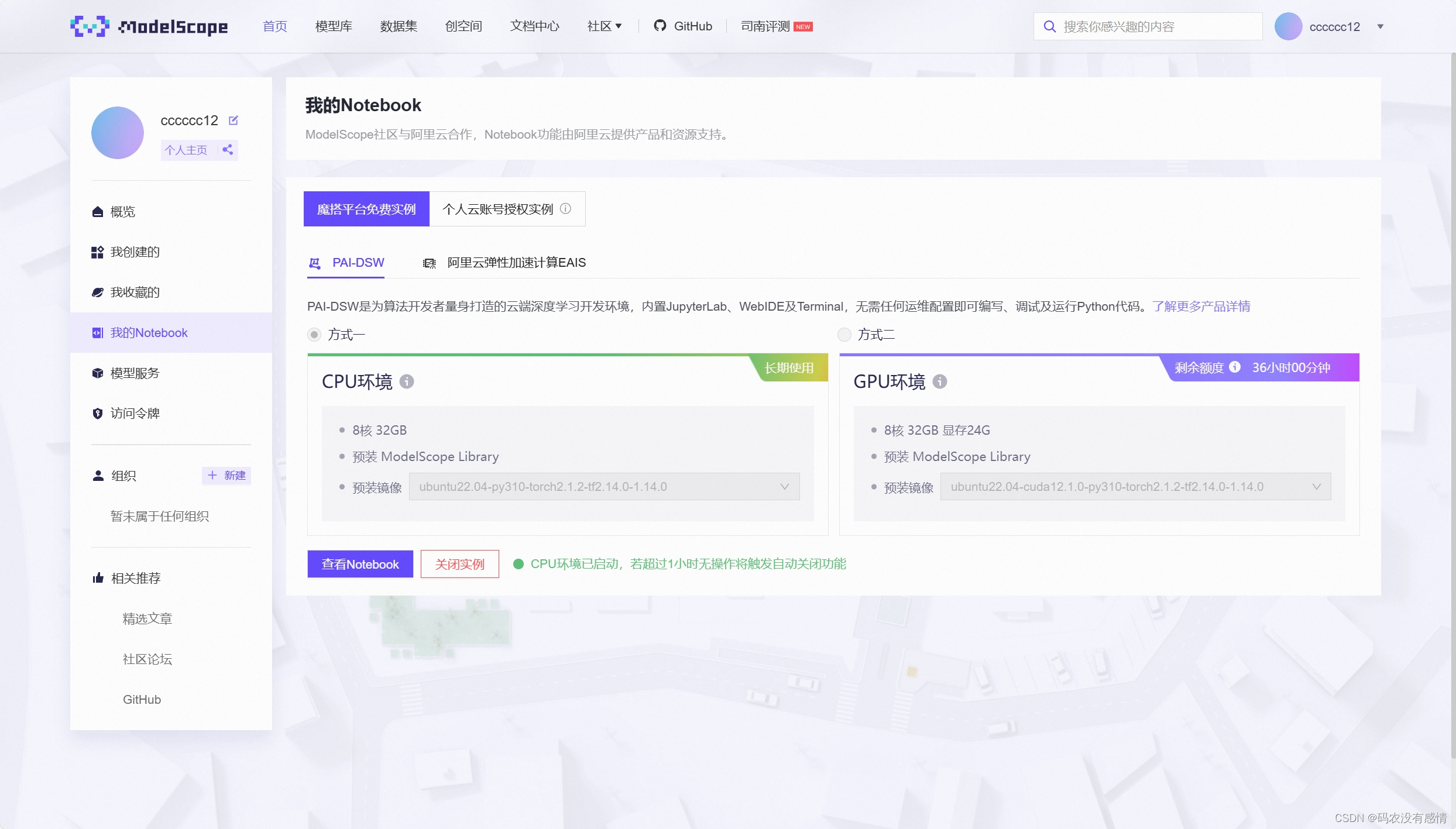The width and height of the screenshot is (1456, 829).
Task: Click the 概览 home icon
Action: tap(98, 212)
